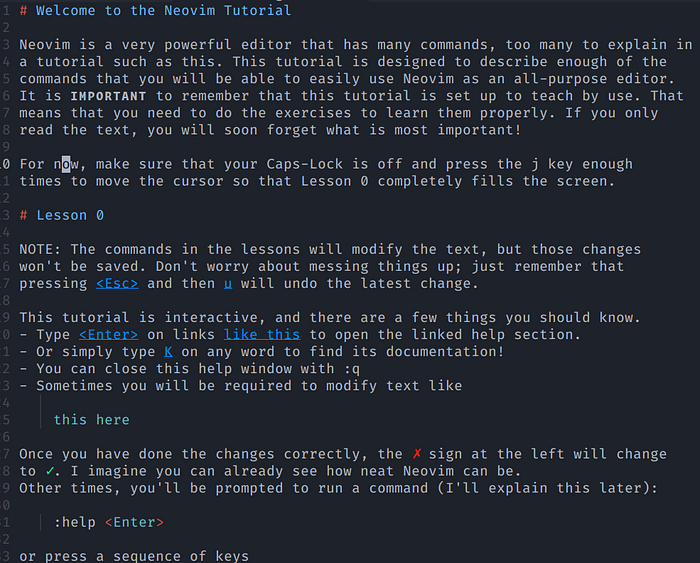The height and width of the screenshot is (563, 700).
Task: Click the <Esc> help link
Action: [117, 284]
